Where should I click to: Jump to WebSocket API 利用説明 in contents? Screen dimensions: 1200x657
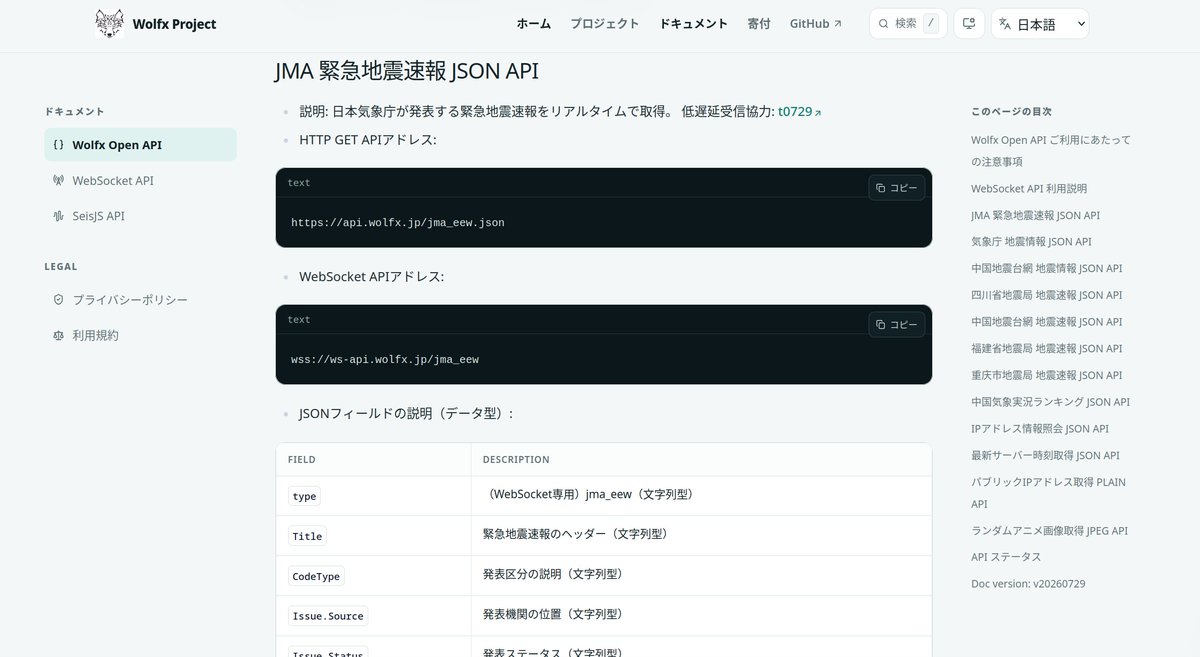point(1029,188)
